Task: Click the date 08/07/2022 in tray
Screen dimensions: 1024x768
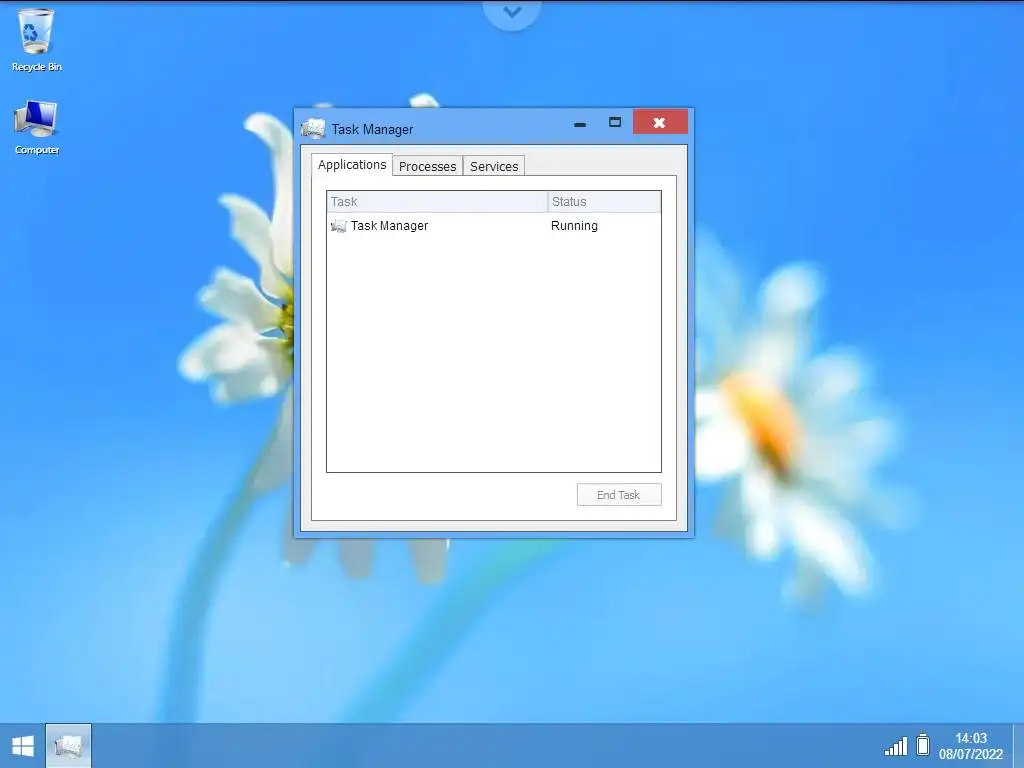Action: (x=970, y=754)
